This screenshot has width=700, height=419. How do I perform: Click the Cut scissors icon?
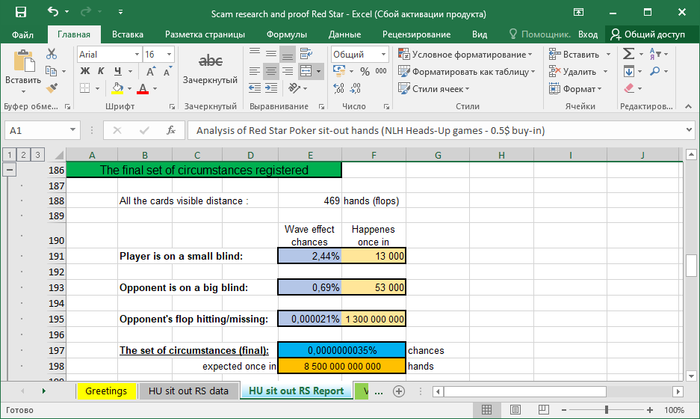51,54
